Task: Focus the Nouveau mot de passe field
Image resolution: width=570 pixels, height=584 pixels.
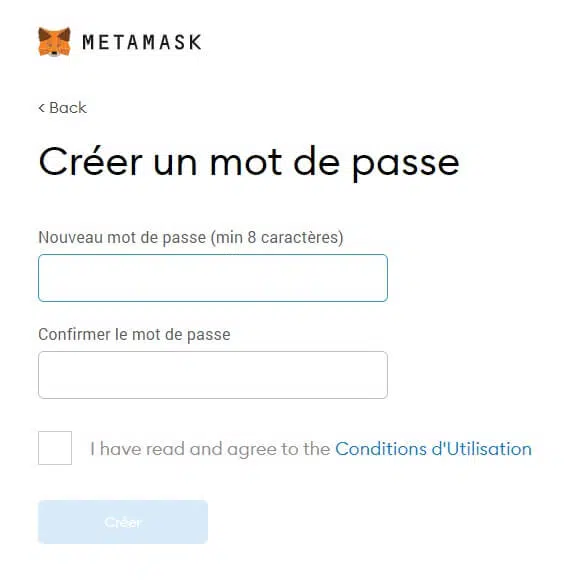Action: [x=213, y=278]
